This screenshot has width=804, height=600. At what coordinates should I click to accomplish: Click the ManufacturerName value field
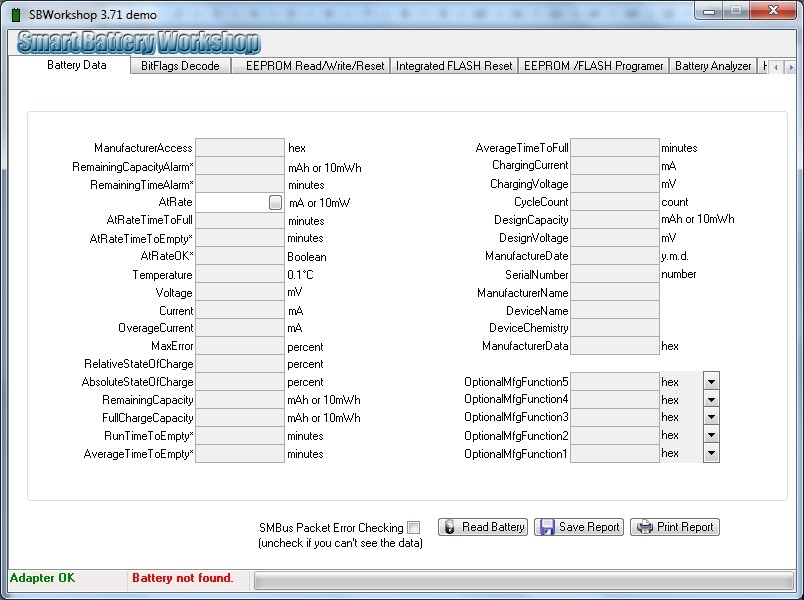[615, 292]
